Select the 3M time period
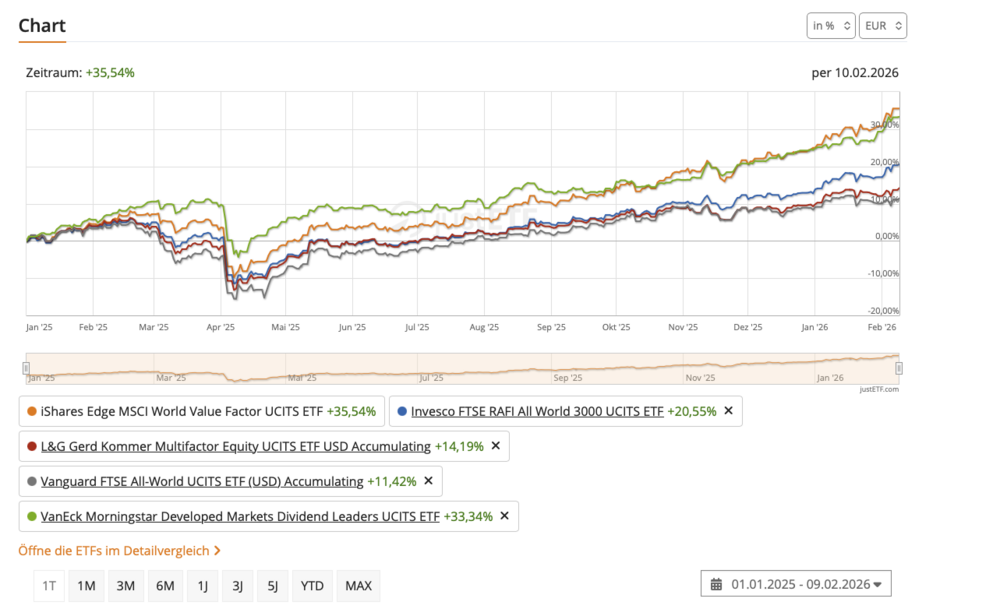1000x616 pixels. coord(126,585)
